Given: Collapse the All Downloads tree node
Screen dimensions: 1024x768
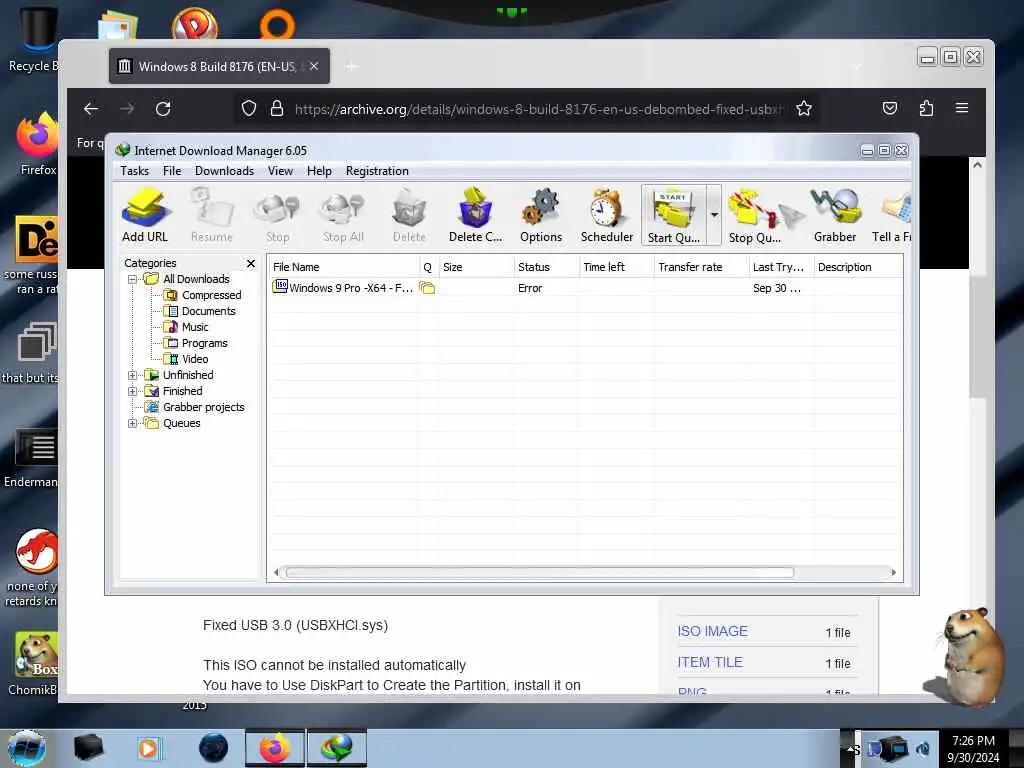Looking at the screenshot, I should 133,280.
